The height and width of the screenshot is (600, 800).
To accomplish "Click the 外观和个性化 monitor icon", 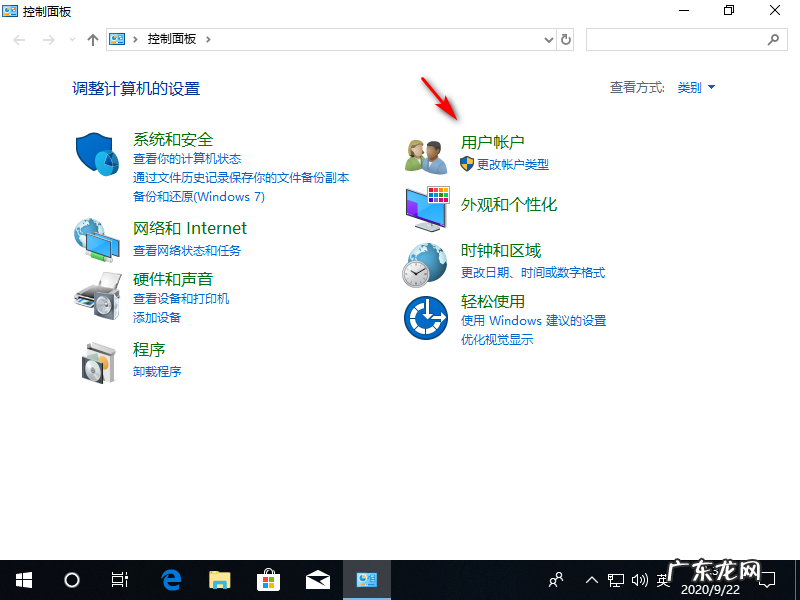I will (425, 210).
